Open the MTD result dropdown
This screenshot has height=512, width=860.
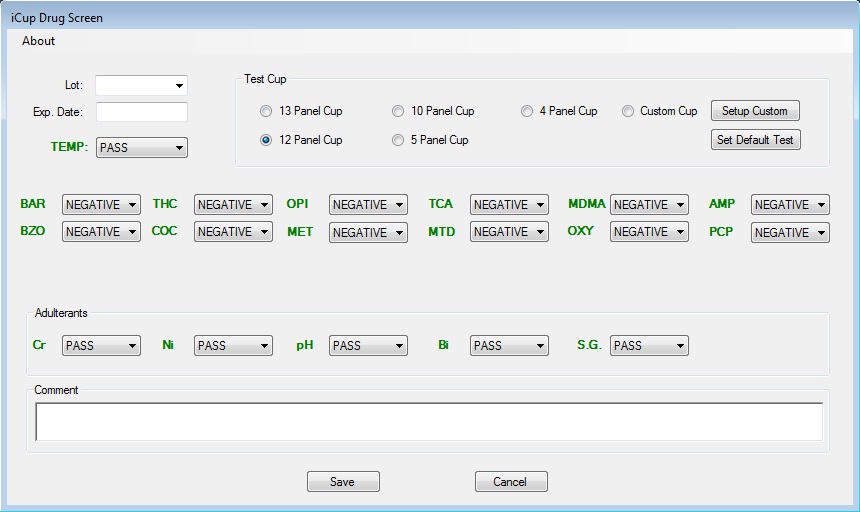(509, 232)
